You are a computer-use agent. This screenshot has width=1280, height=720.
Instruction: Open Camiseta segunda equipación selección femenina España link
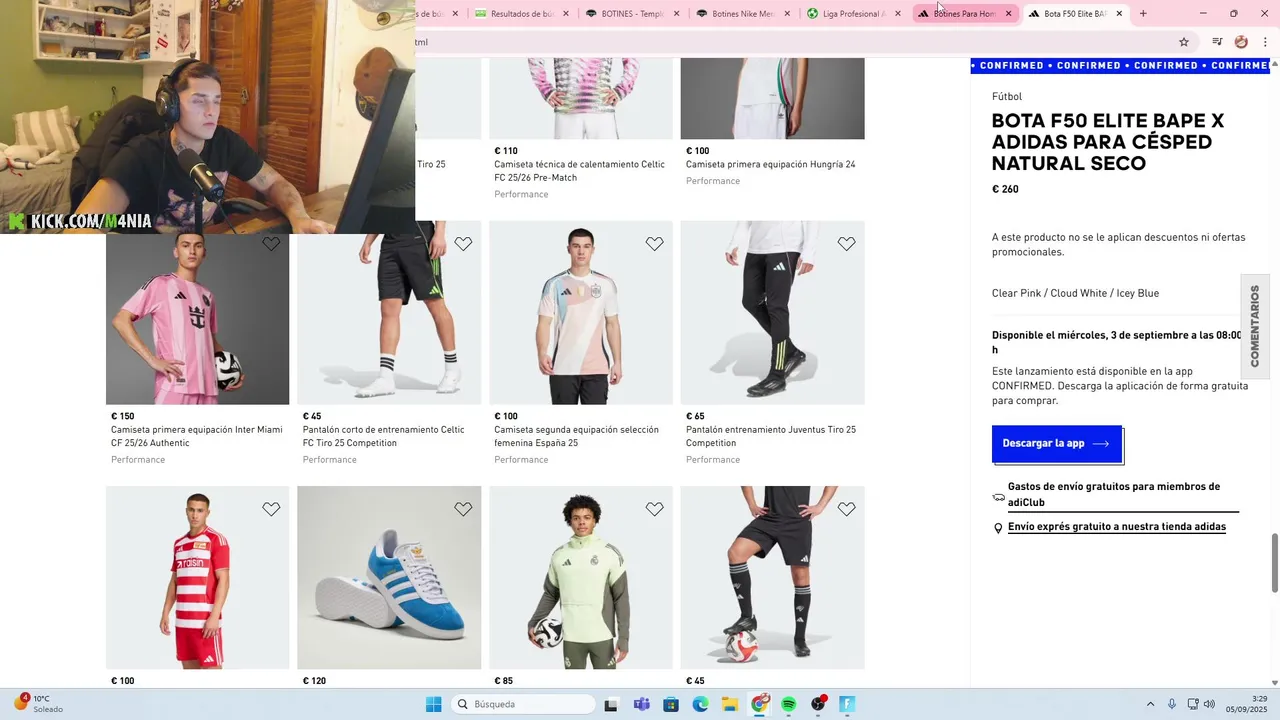[x=576, y=436]
